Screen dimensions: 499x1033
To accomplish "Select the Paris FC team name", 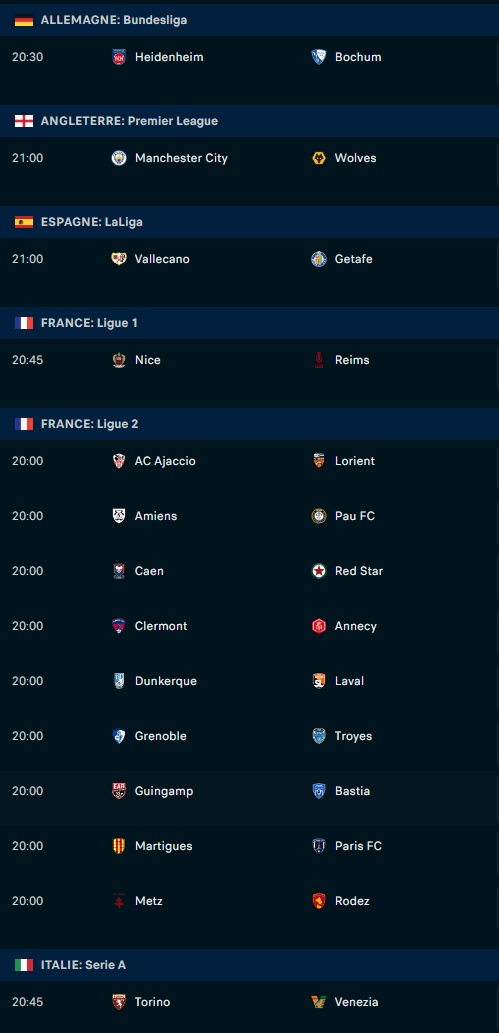I will pyautogui.click(x=358, y=846).
